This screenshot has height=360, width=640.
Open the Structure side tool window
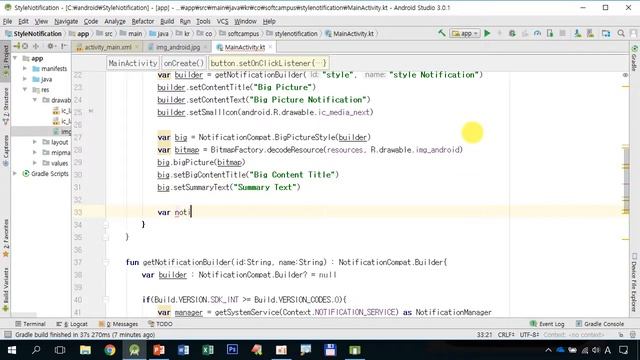(6, 105)
